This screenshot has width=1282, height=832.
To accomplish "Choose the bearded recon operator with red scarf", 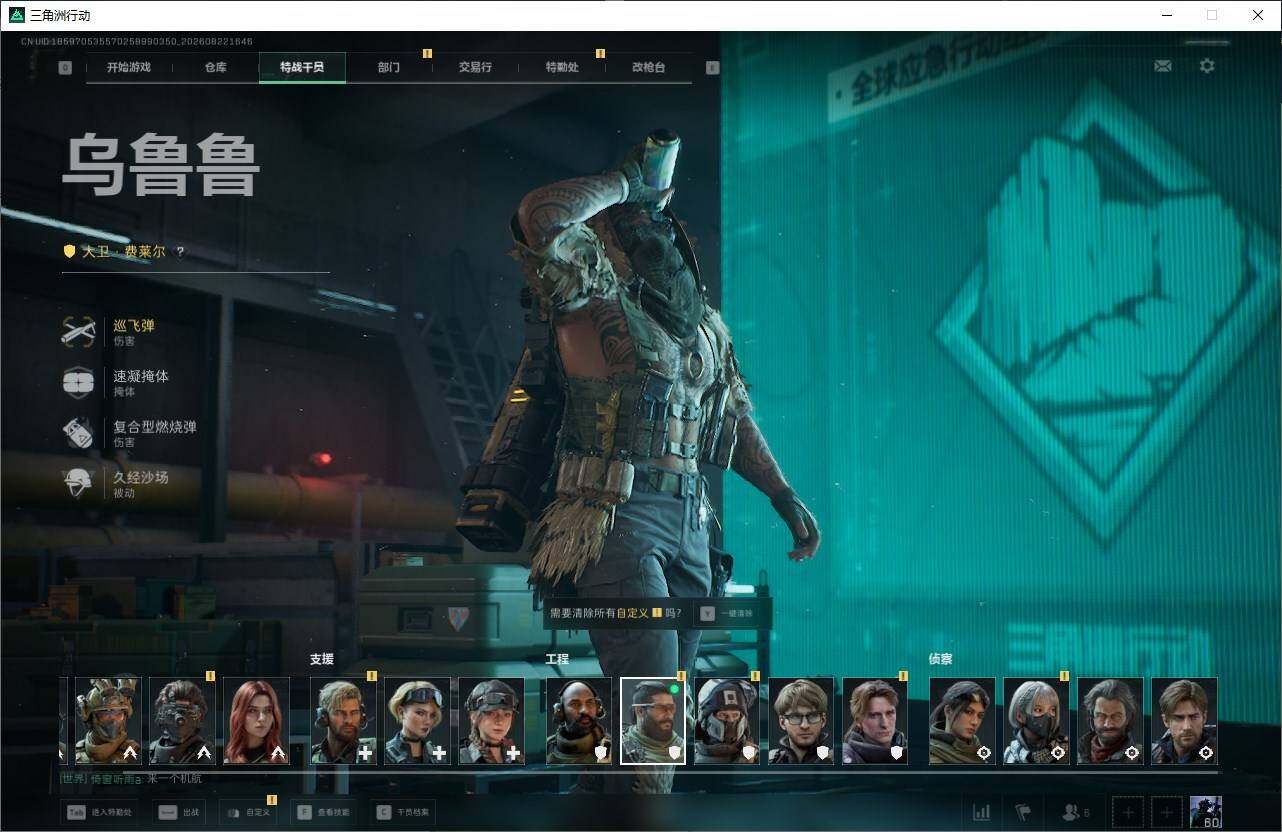I will [x=1110, y=721].
